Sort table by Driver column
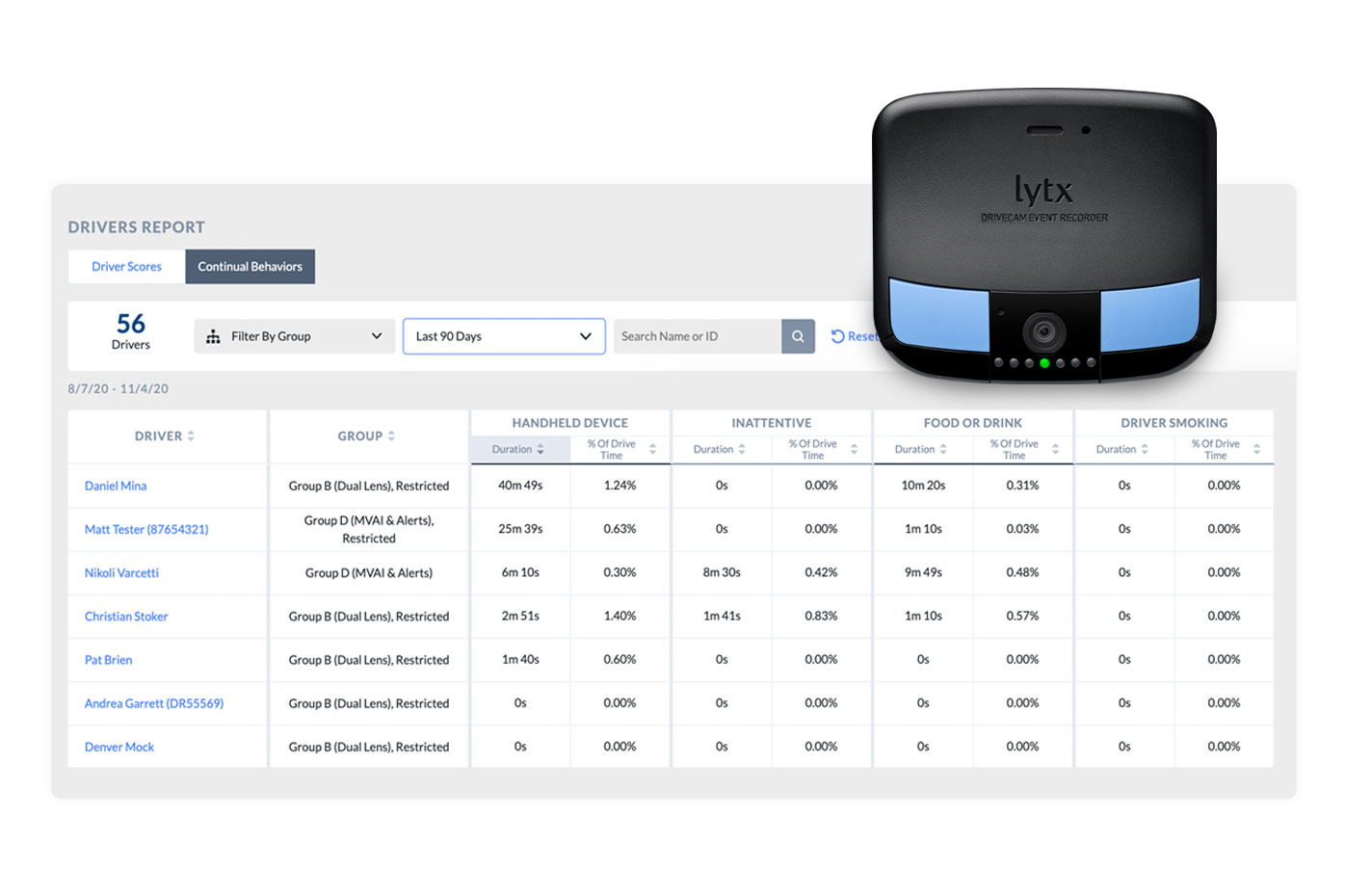Screen dimensions: 1345x896 click(x=165, y=436)
